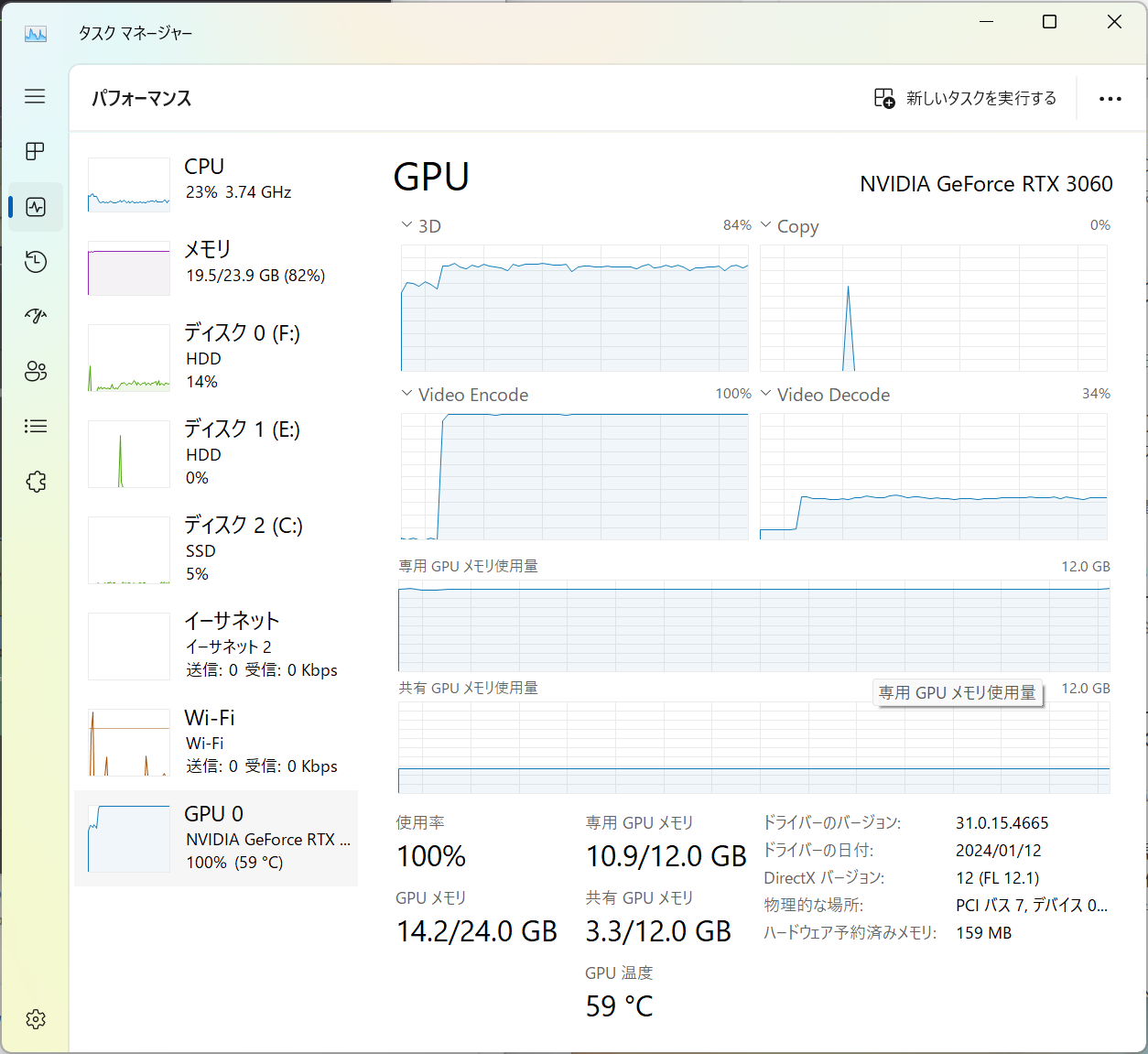
Task: Open the Details list page icon
Action: pyautogui.click(x=36, y=426)
